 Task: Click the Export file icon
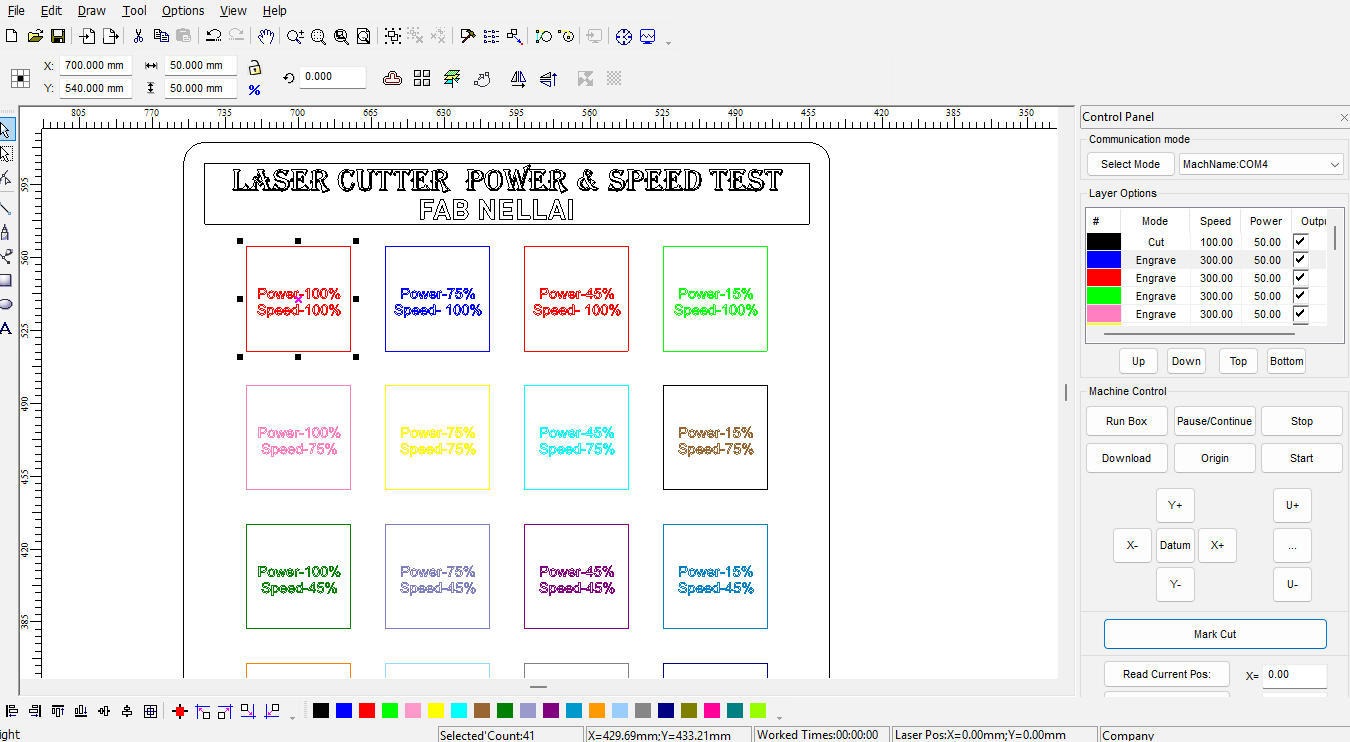tap(111, 36)
